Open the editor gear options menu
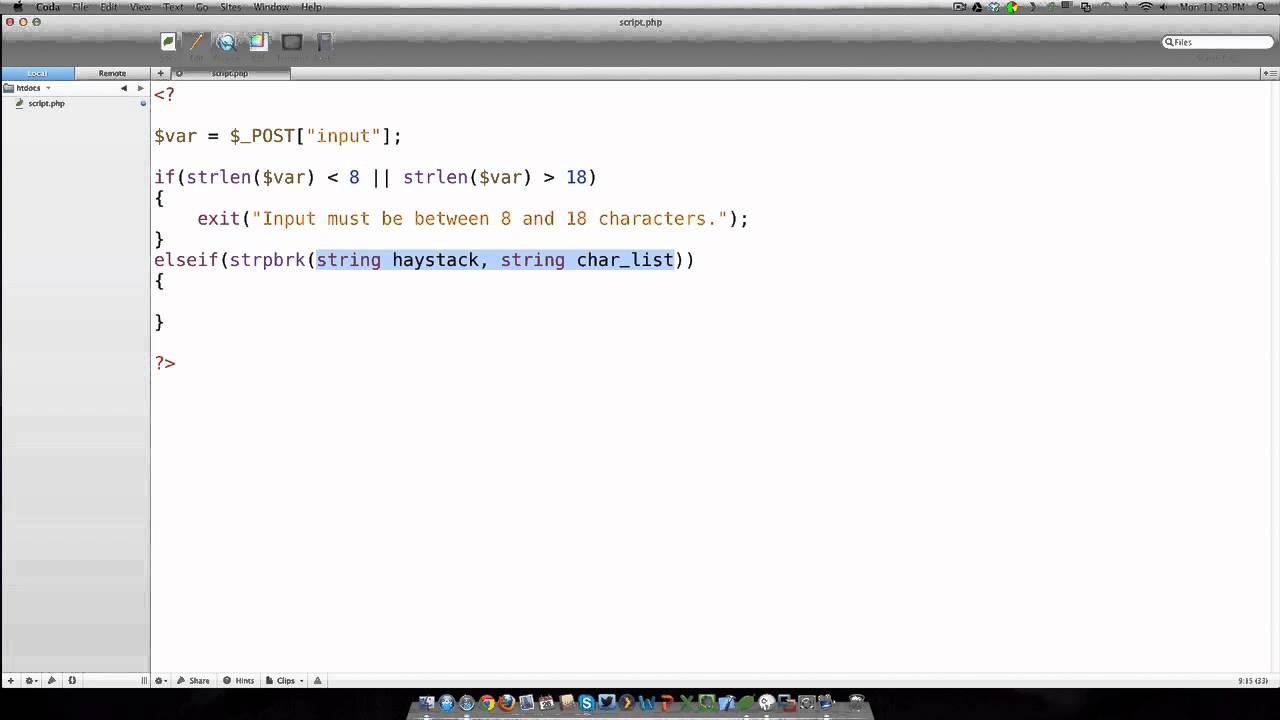The width and height of the screenshot is (1280, 720). 161,681
